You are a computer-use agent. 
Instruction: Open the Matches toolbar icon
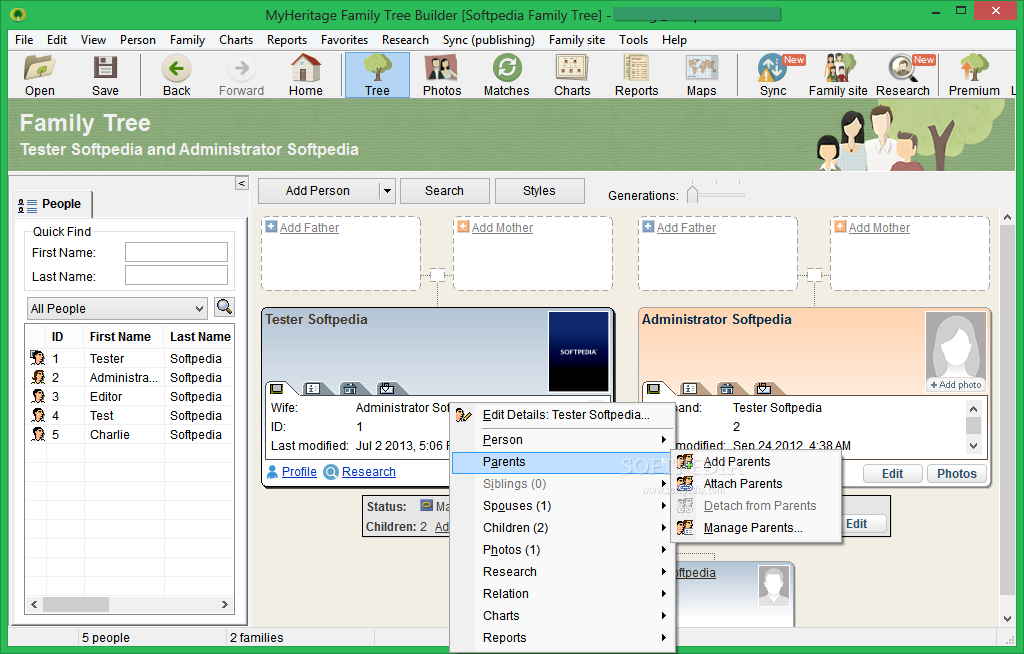tap(507, 69)
